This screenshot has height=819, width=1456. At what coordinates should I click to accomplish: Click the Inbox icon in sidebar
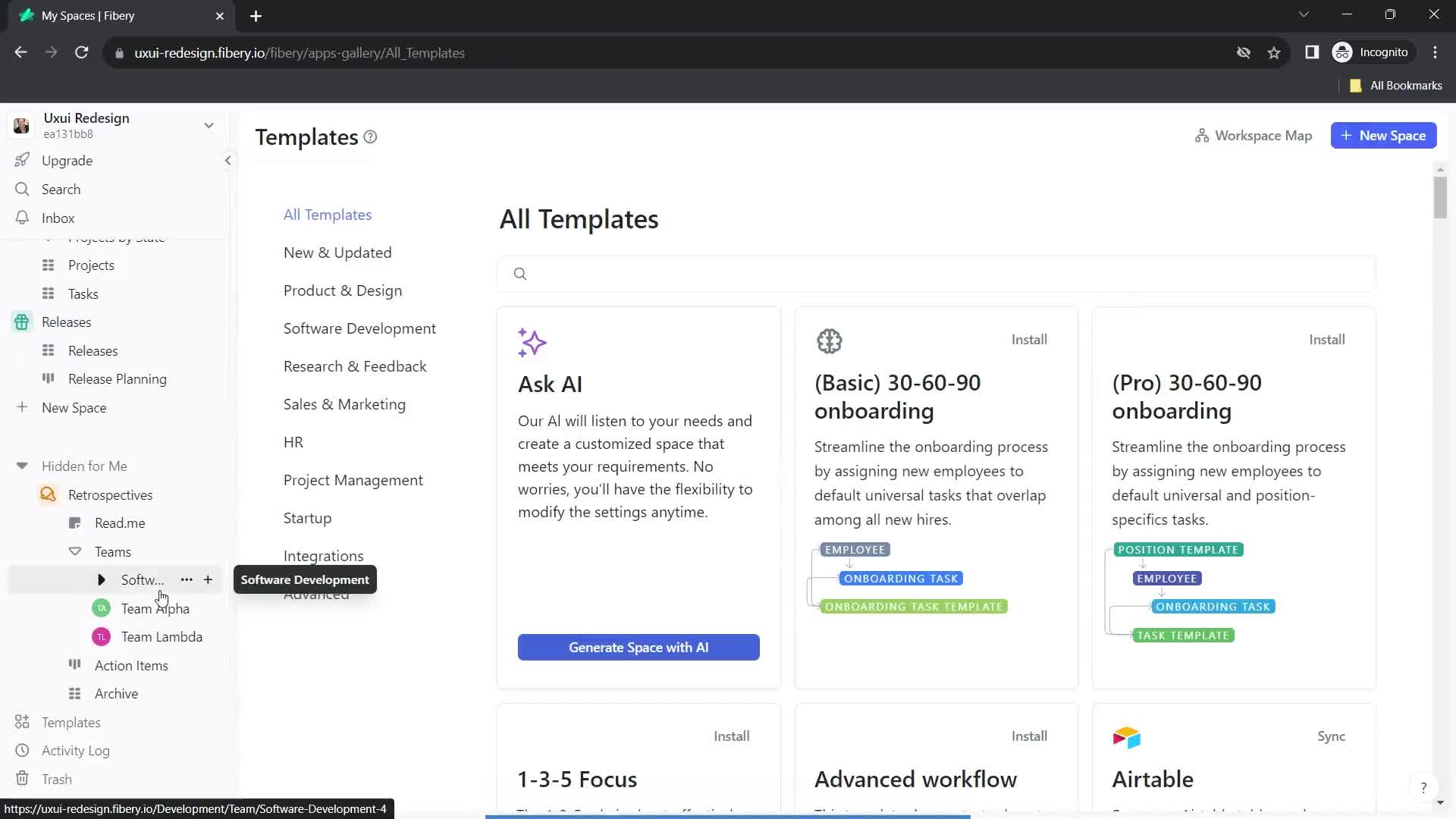click(22, 218)
